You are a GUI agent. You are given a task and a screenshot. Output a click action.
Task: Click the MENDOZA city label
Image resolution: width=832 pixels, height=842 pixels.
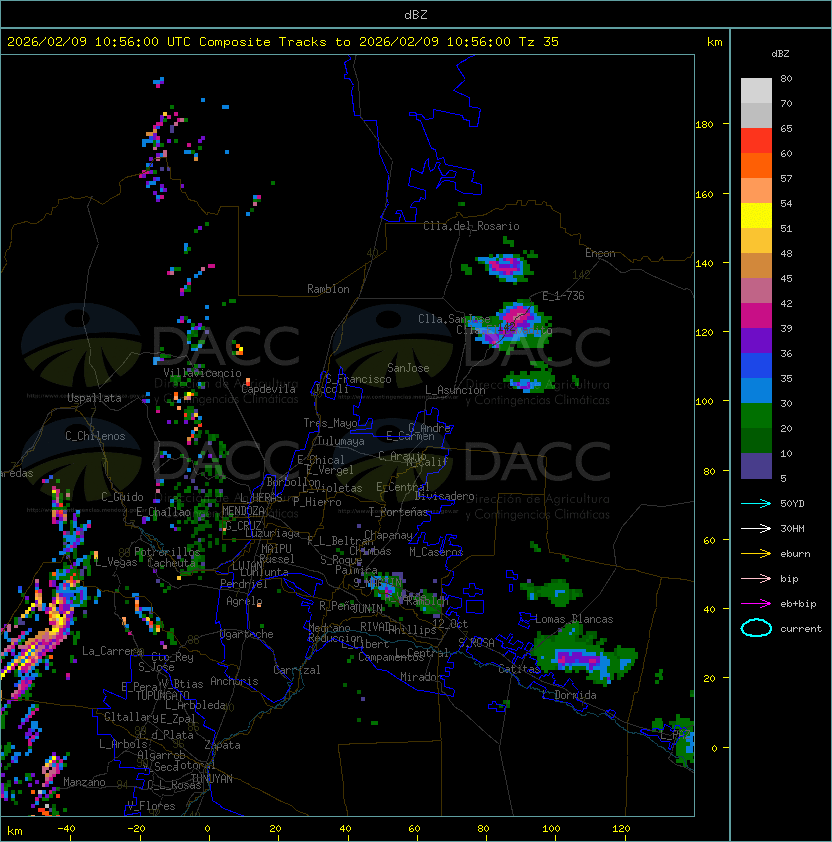pyautogui.click(x=243, y=511)
